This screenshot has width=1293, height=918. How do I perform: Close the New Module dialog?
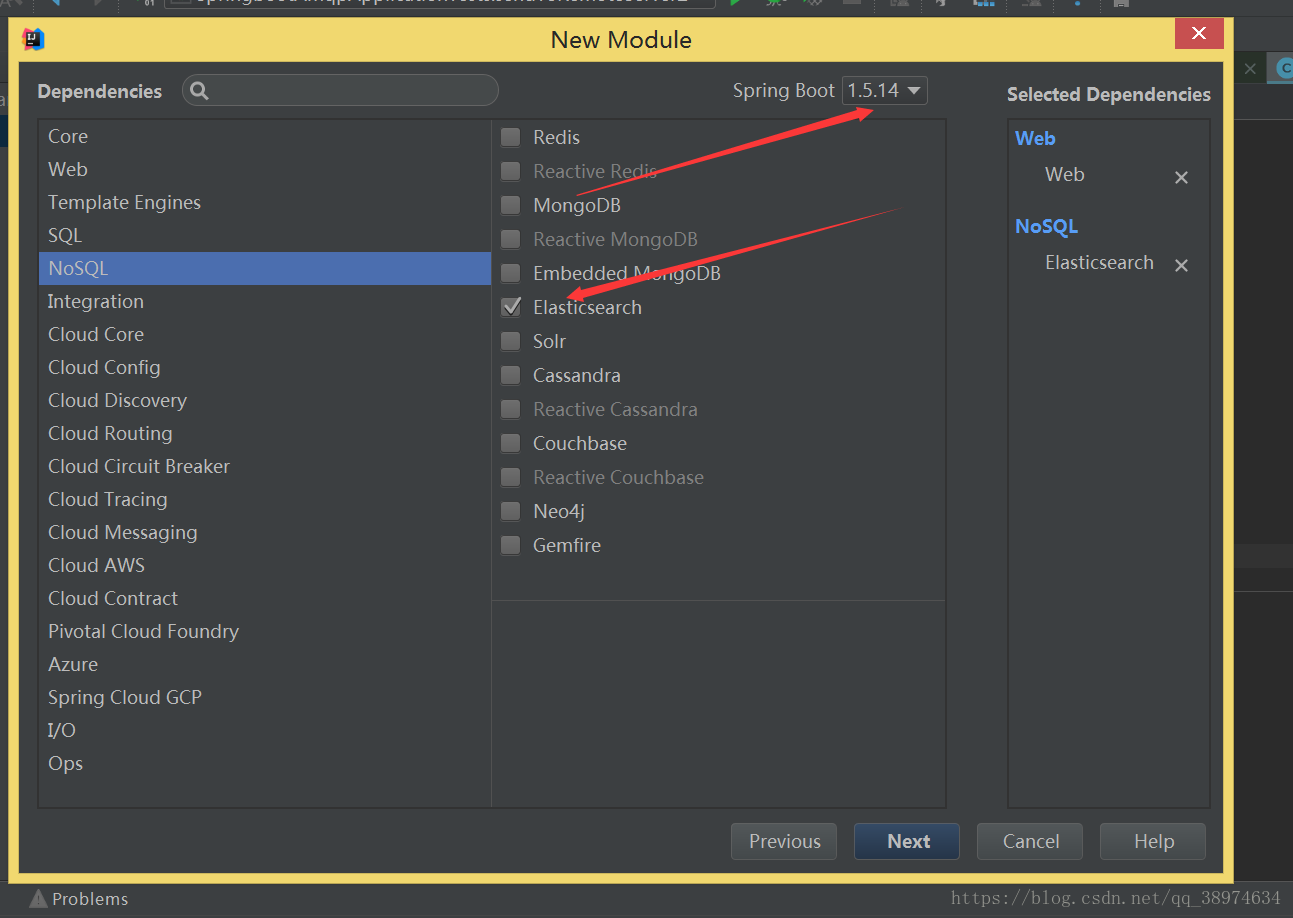click(x=1198, y=35)
